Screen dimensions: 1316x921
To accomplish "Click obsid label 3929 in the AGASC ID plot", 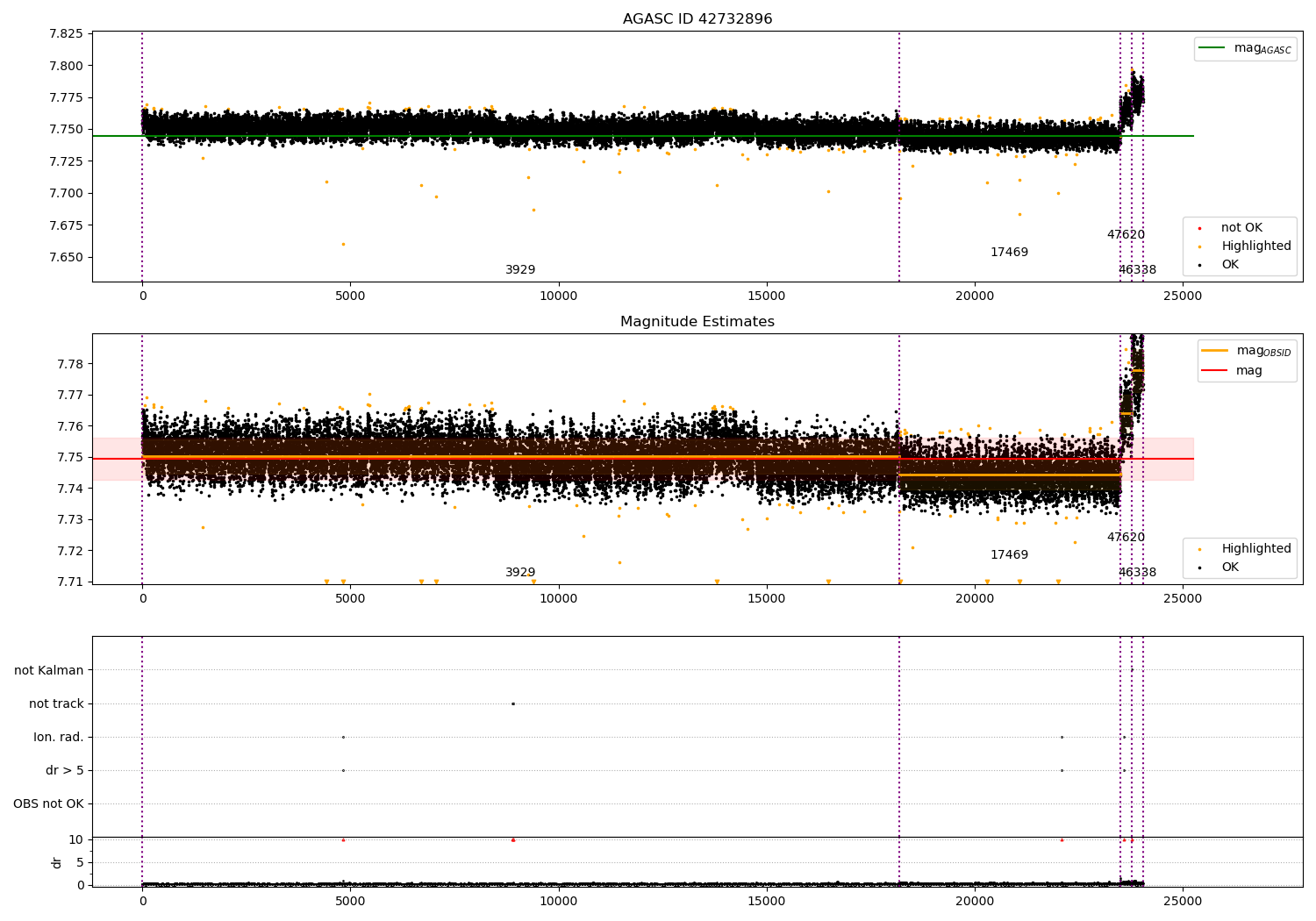I will 520,270.
